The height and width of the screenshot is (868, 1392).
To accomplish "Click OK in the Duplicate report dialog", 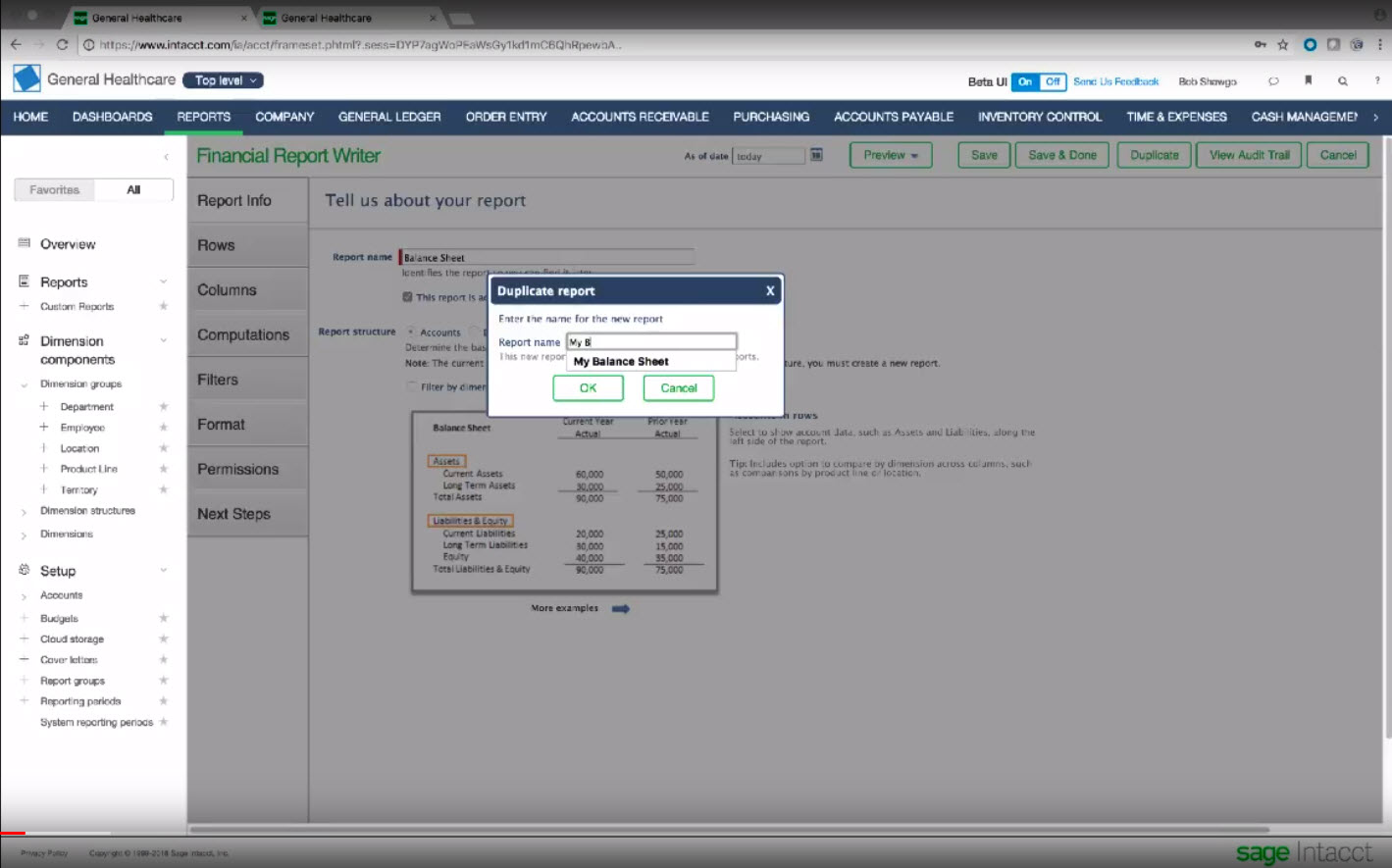I will 587,387.
